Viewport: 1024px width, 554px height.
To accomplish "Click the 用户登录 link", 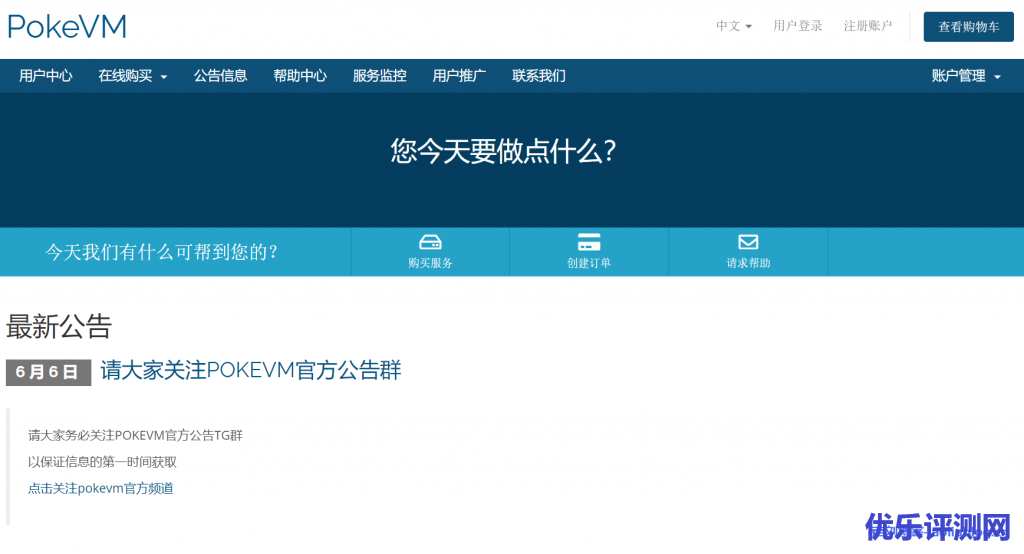I will point(797,26).
